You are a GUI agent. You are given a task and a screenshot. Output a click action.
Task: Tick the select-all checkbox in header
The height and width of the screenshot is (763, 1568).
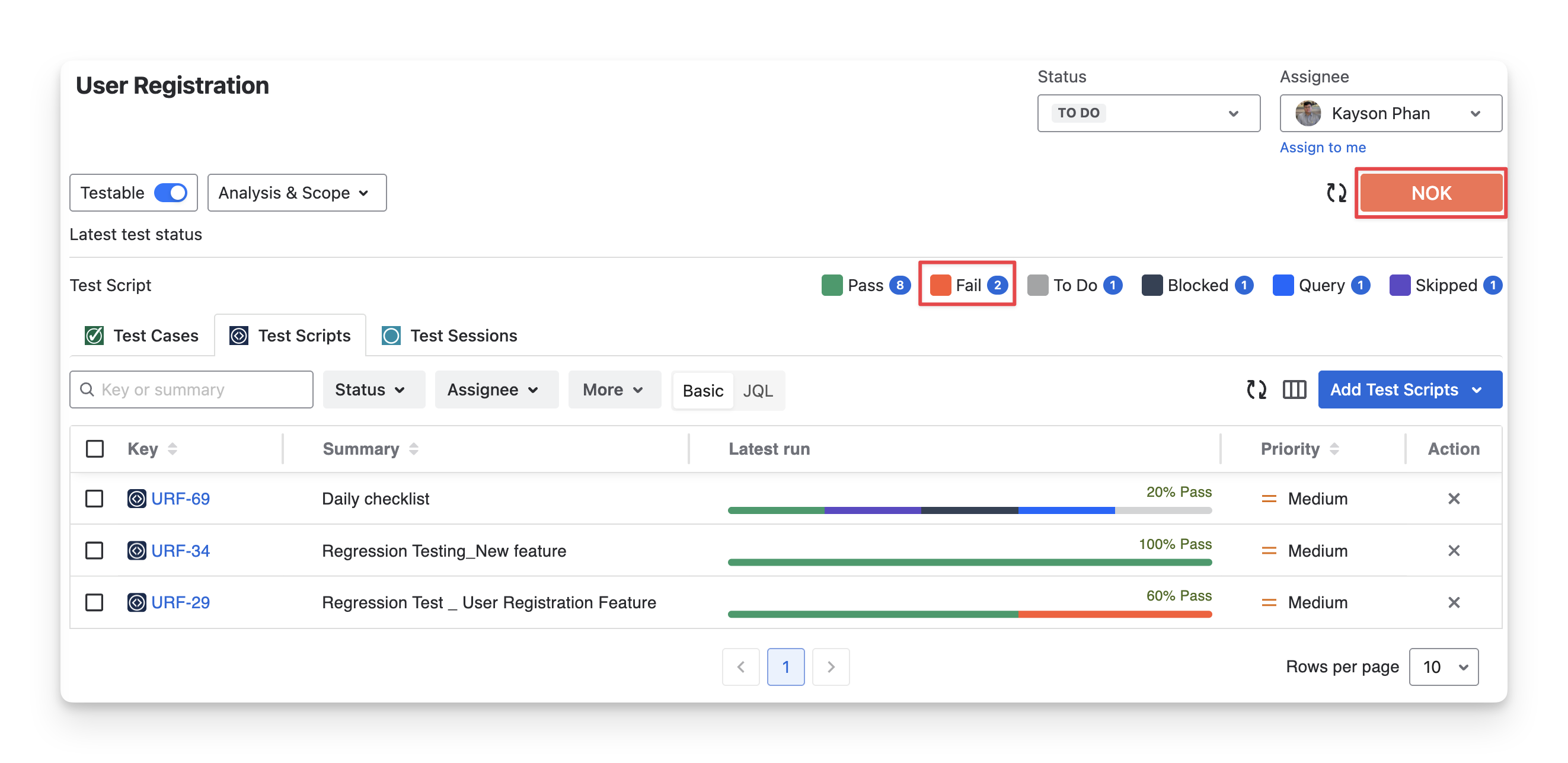(x=94, y=449)
